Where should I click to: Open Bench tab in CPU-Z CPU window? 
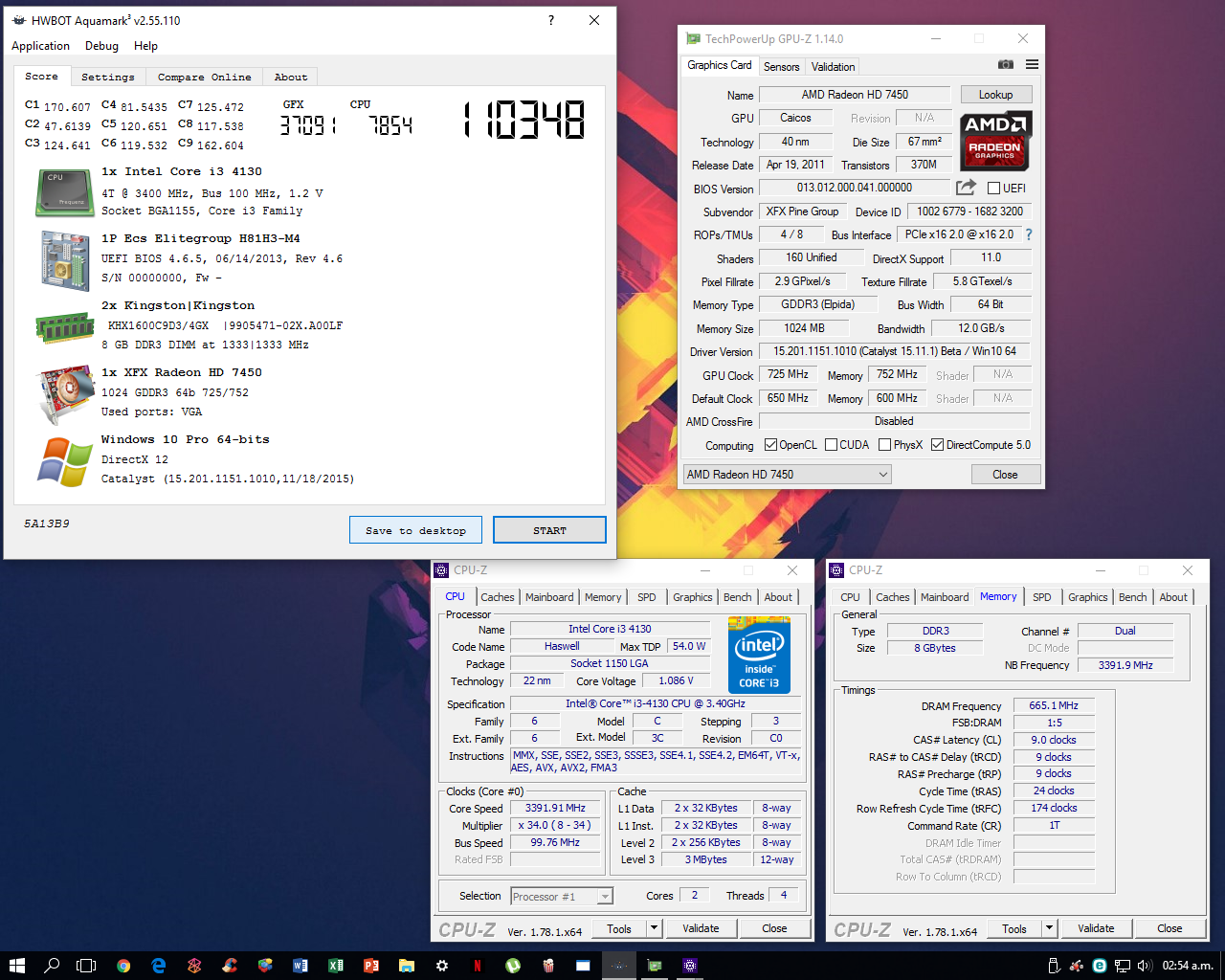(737, 597)
